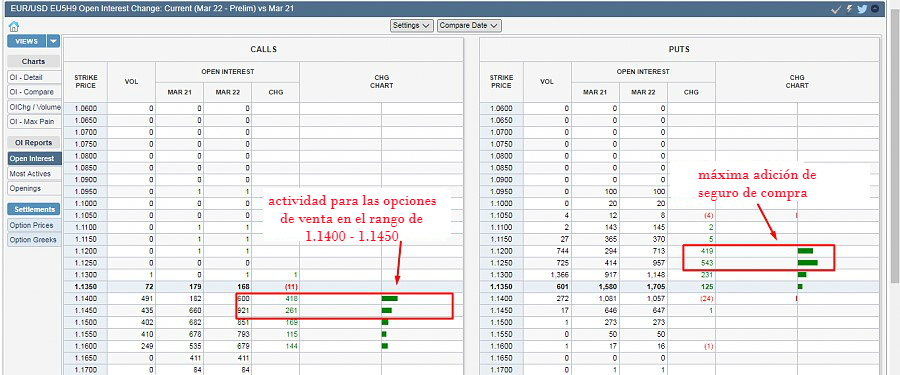Collapse the panel with round arrow icon
900x375 pixels.
point(875,9)
